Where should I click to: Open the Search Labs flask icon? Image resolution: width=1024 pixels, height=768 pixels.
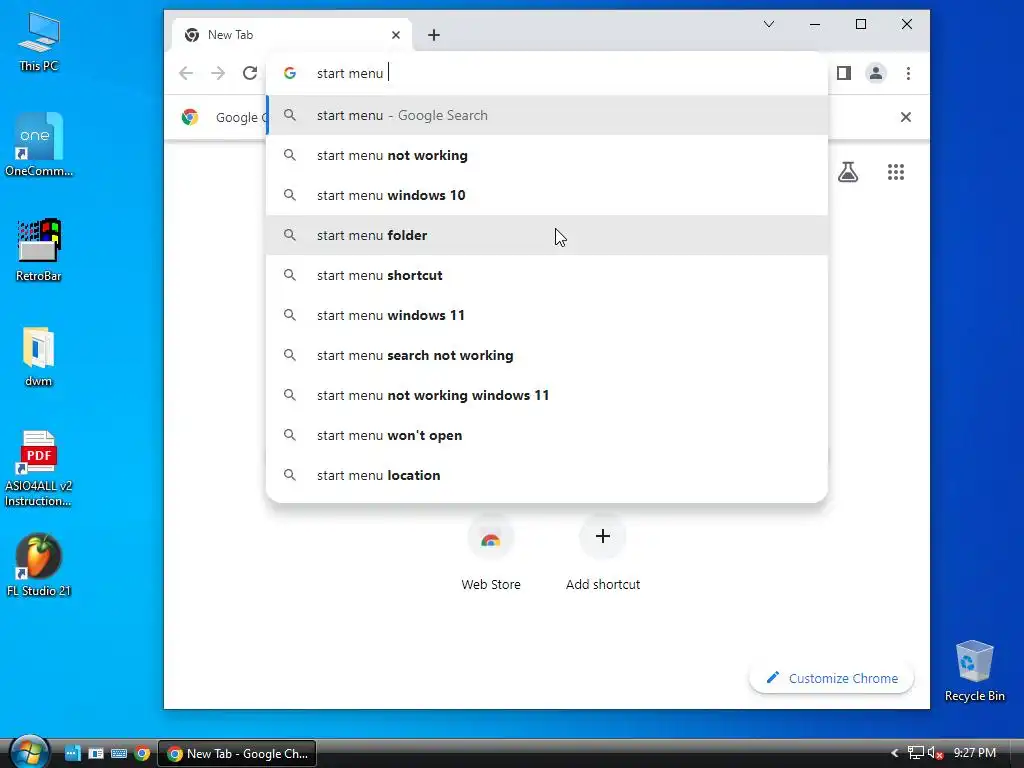point(848,172)
